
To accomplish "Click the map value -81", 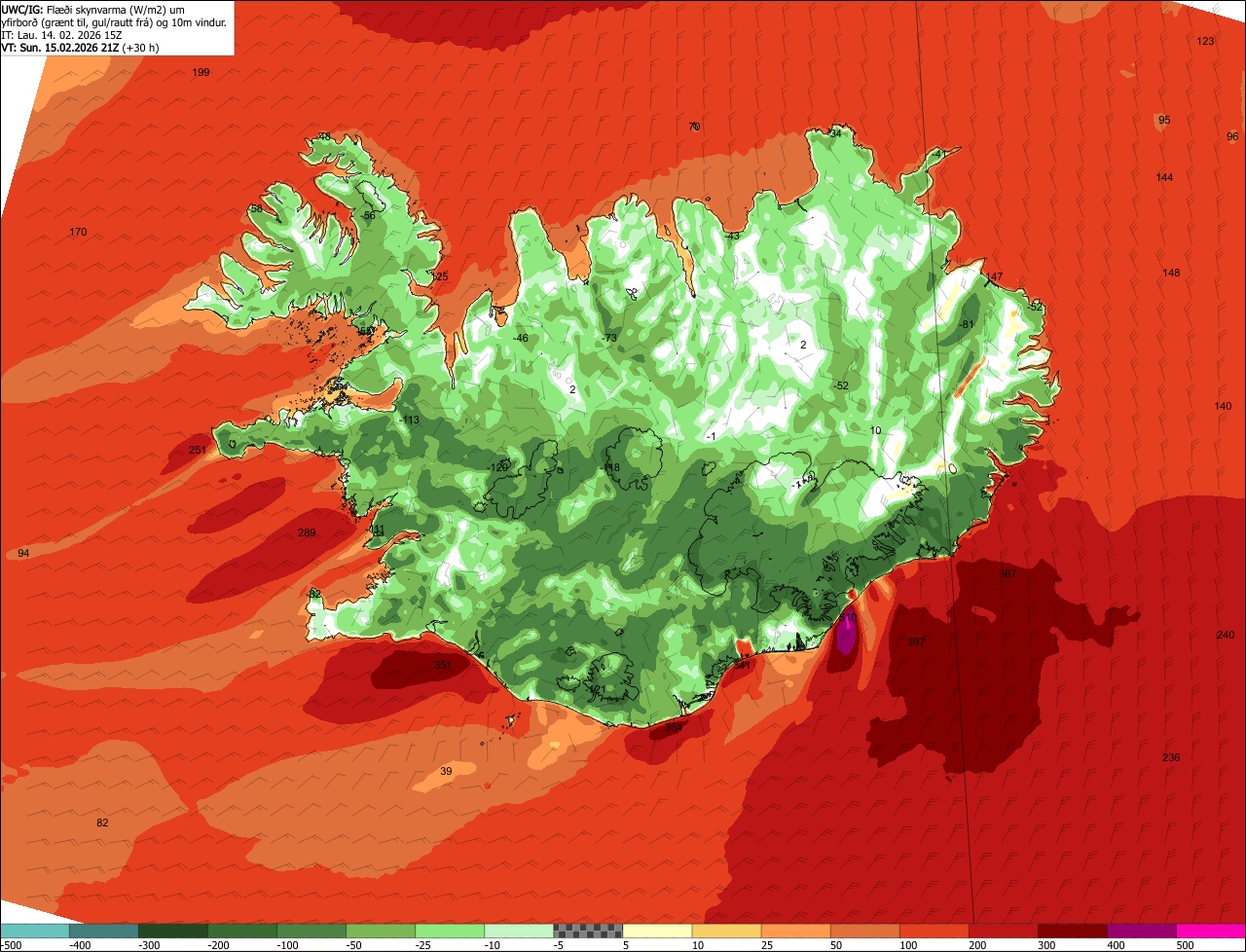I will tap(967, 324).
